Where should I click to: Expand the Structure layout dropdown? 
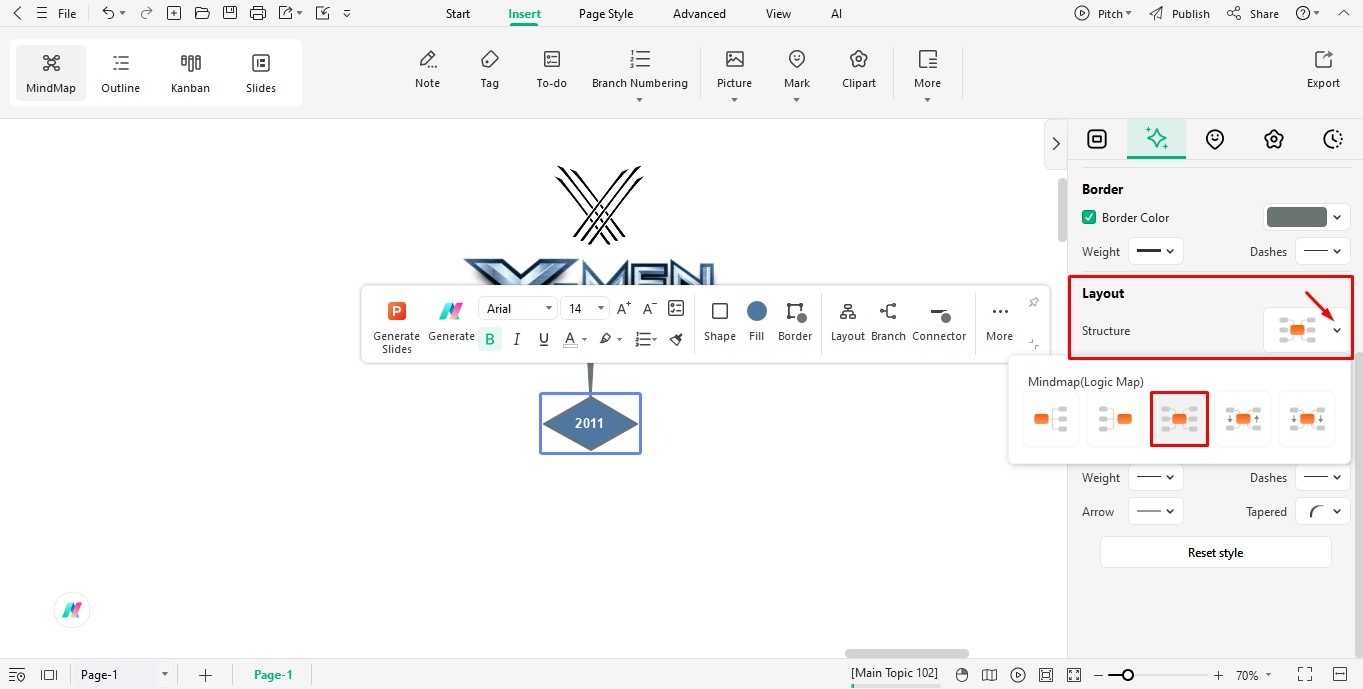coord(1337,331)
